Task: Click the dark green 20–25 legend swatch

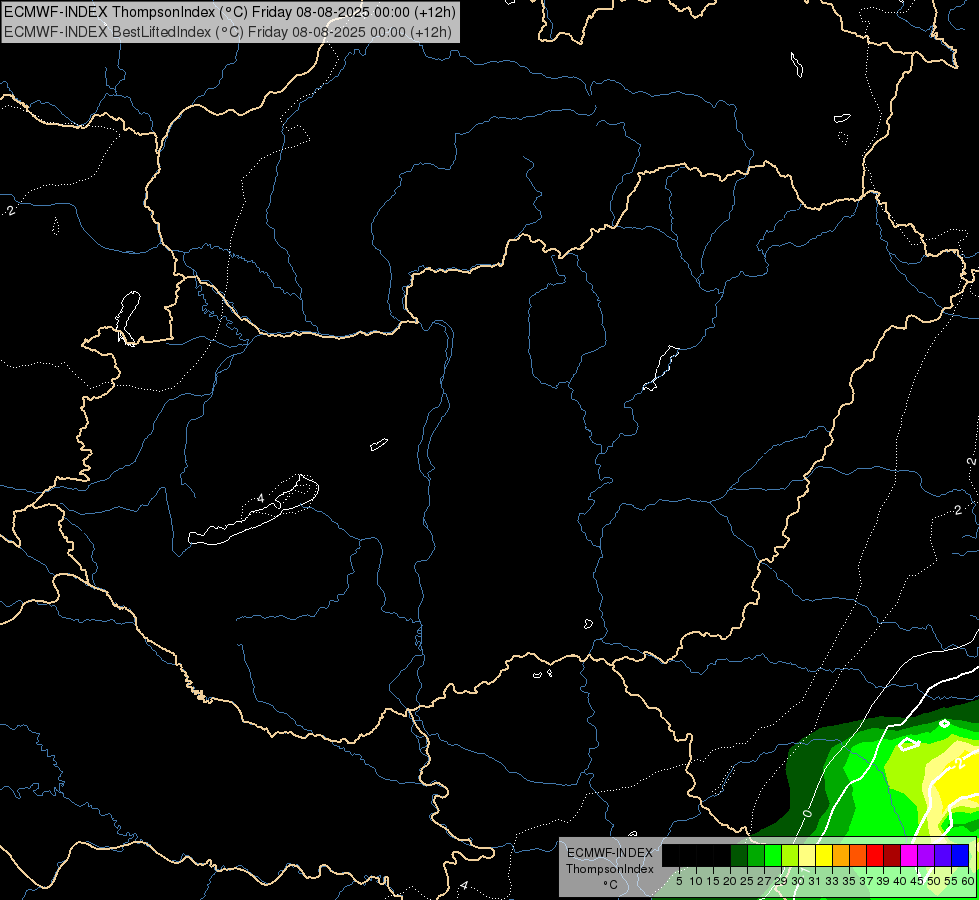Action: coord(739,856)
